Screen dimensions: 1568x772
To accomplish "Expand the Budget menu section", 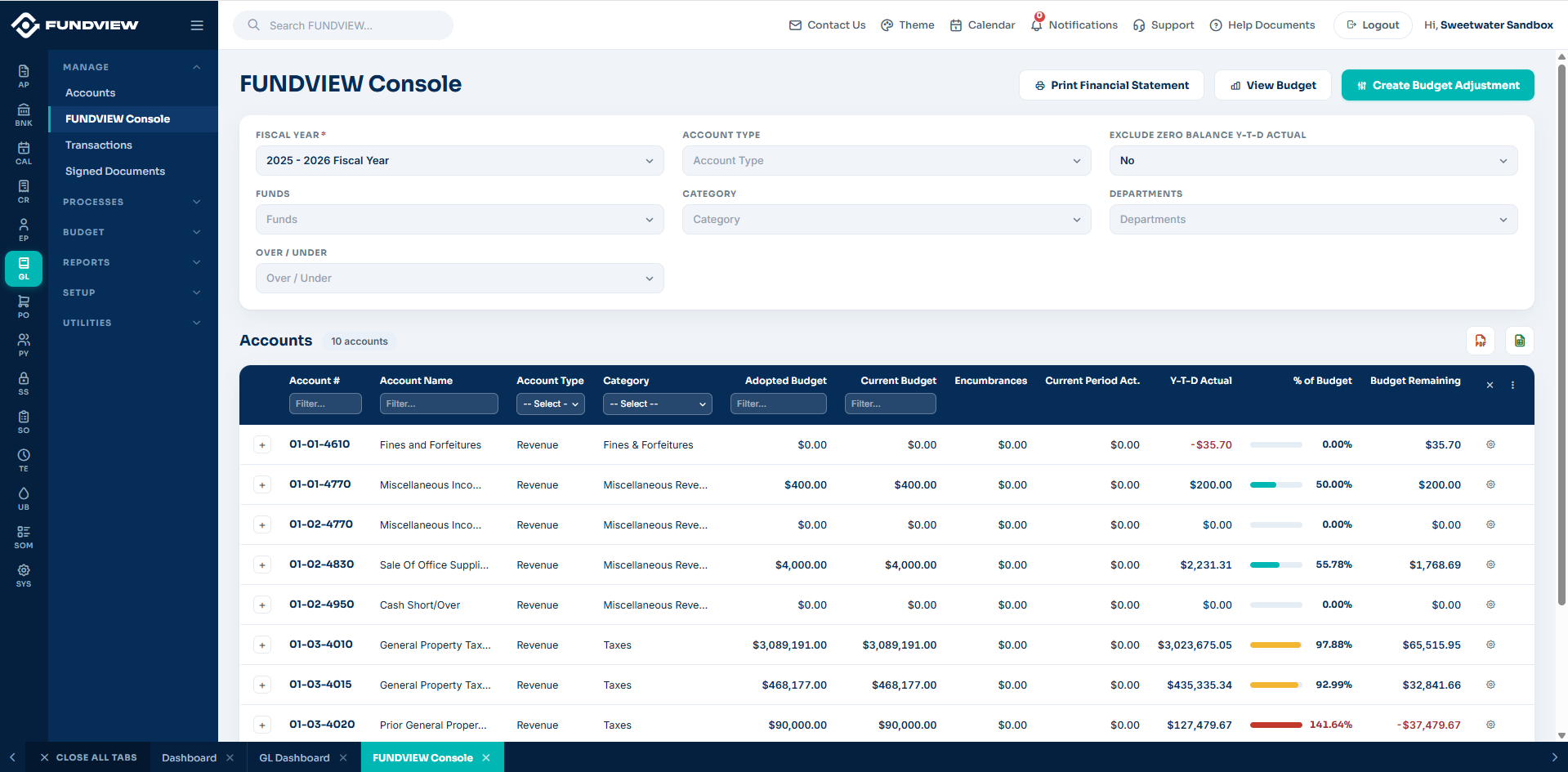I will coord(132,232).
